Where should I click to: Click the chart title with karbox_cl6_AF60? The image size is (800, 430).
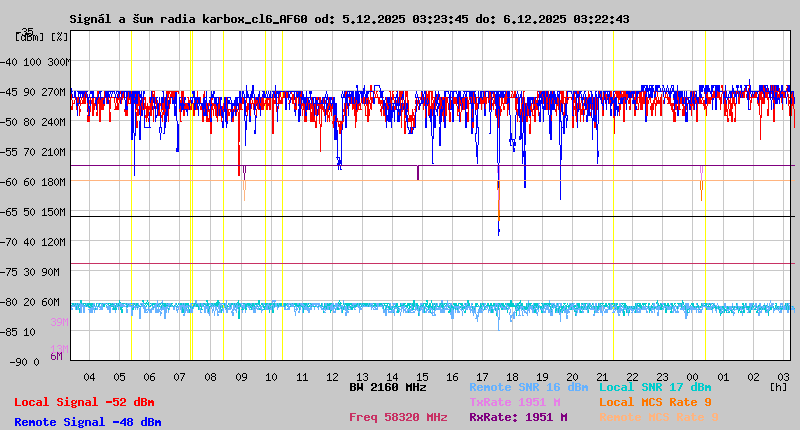(x=349, y=19)
